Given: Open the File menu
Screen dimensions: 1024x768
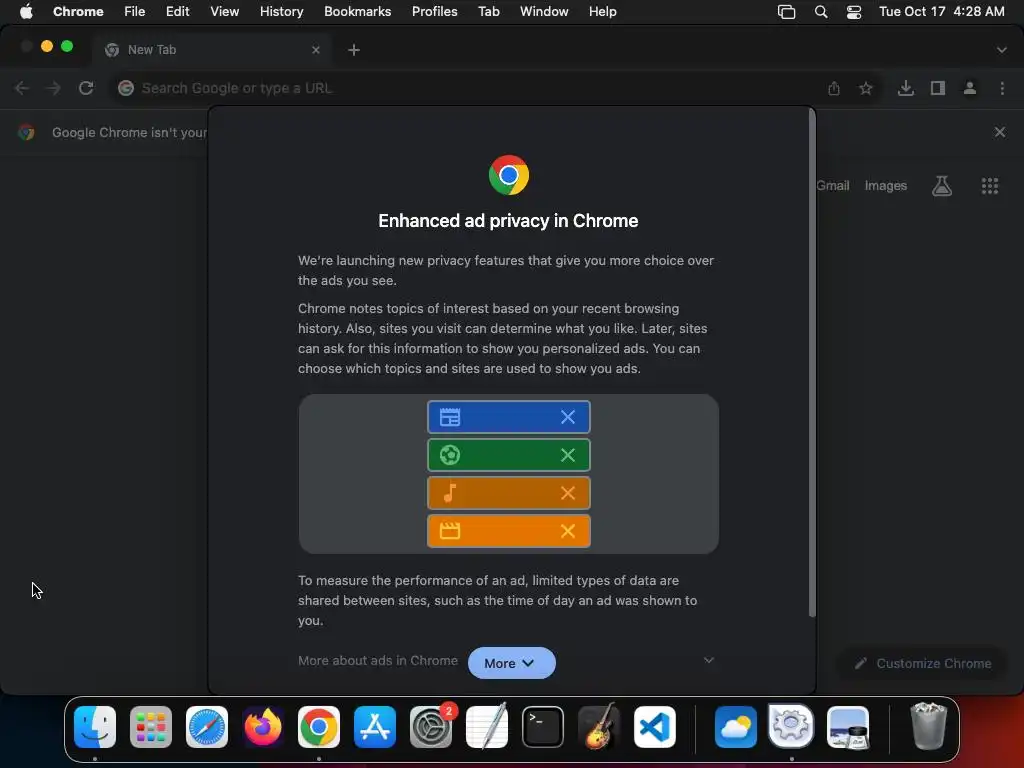Looking at the screenshot, I should [x=135, y=11].
